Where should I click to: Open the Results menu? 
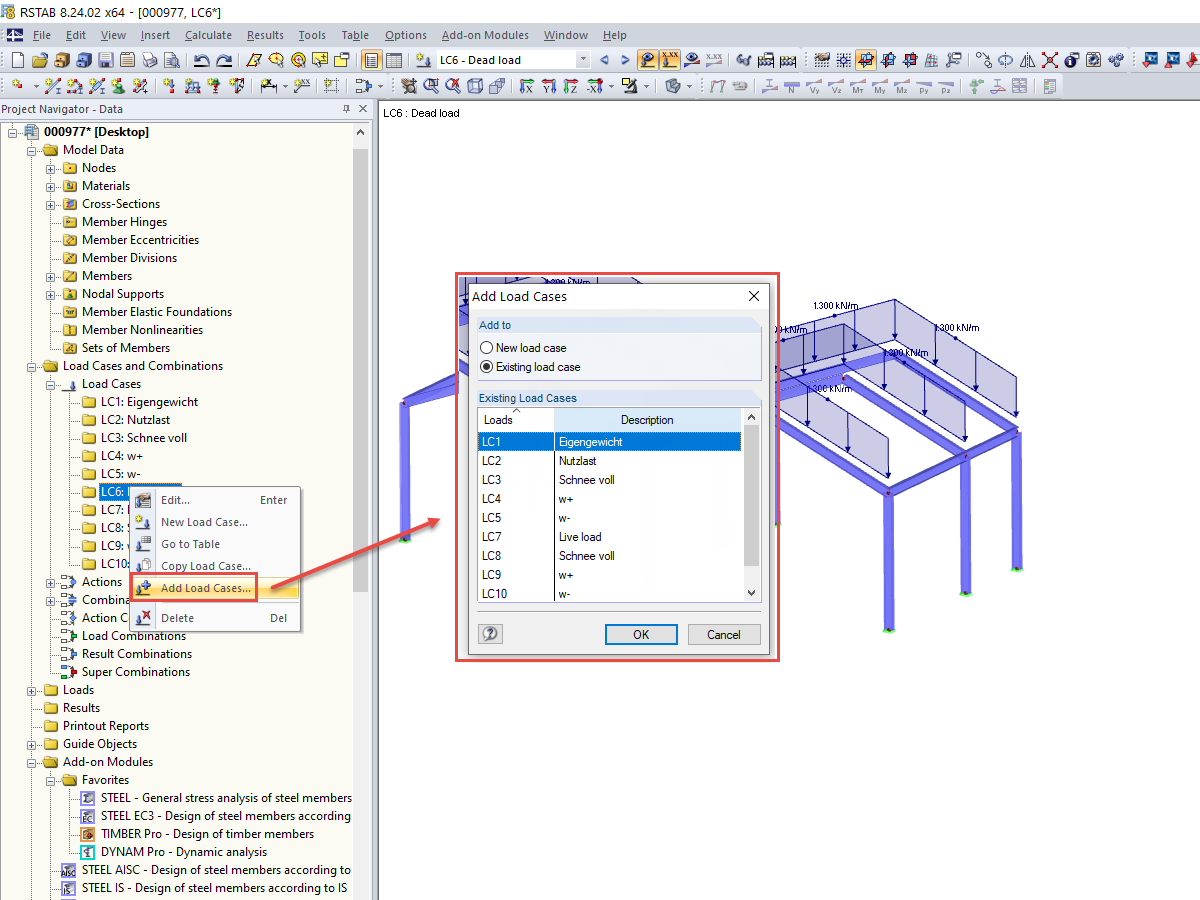click(265, 35)
